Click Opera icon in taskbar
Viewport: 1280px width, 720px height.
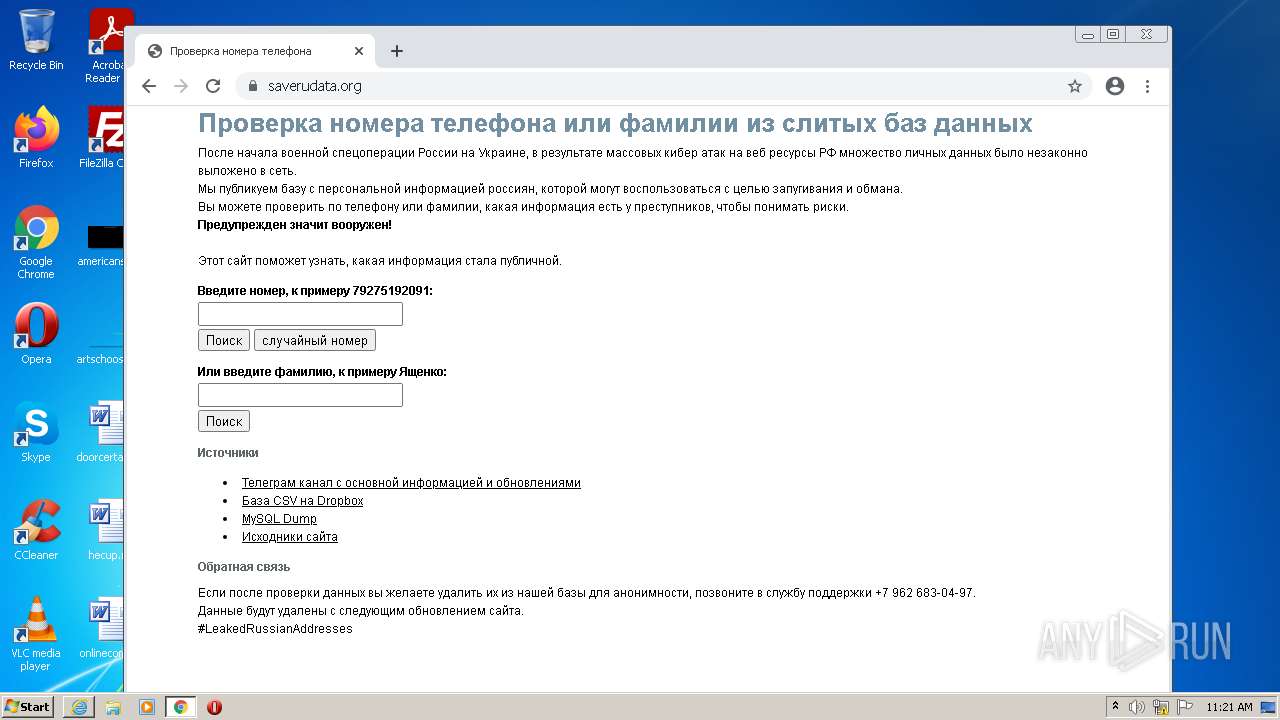click(x=214, y=707)
